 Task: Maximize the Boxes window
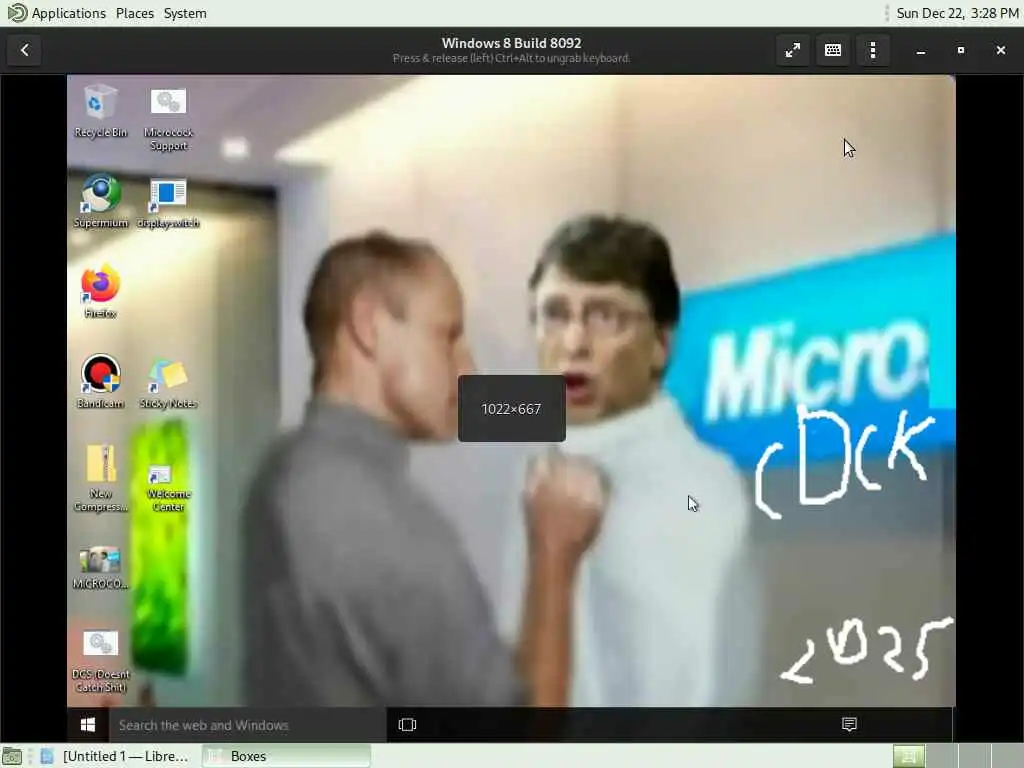[961, 50]
